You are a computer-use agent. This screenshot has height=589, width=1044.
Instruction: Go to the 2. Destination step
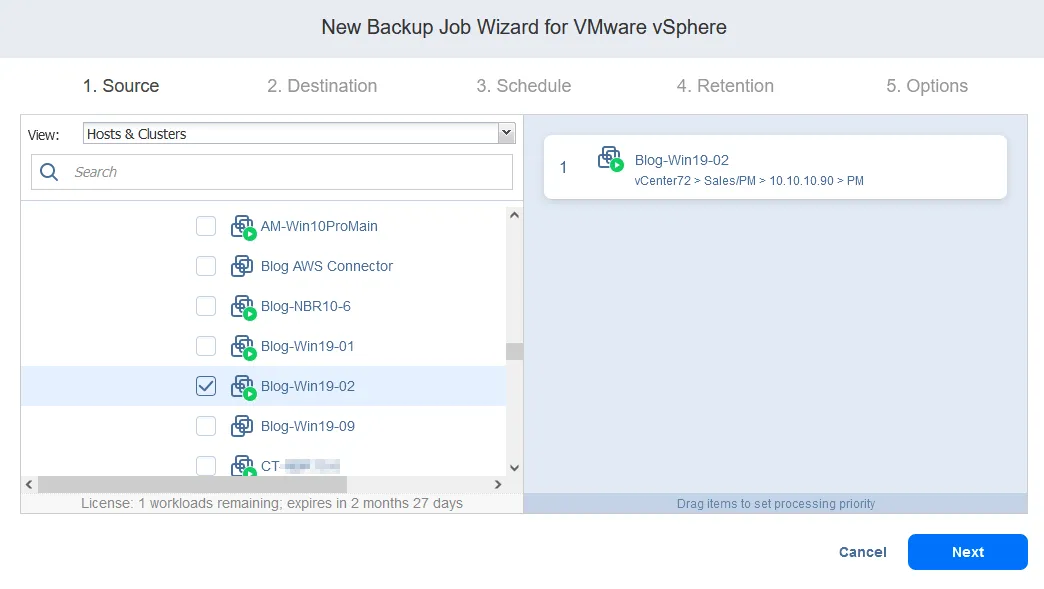(x=322, y=86)
